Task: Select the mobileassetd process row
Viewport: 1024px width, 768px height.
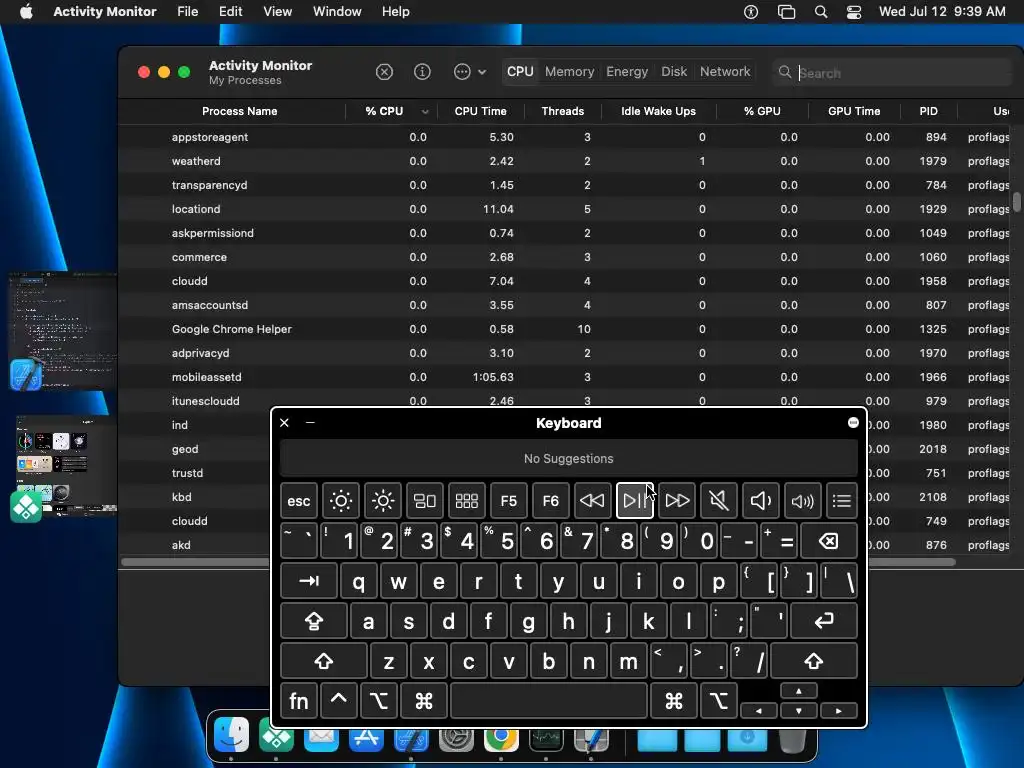Action: [x=565, y=377]
